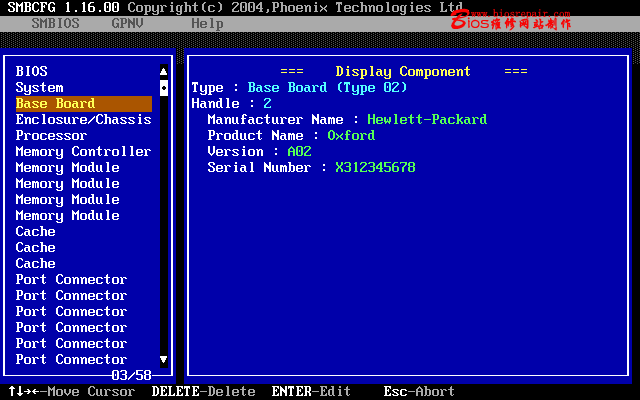640x400 pixels.
Task: Select the highlighted Base Board entry
Action: [84, 104]
